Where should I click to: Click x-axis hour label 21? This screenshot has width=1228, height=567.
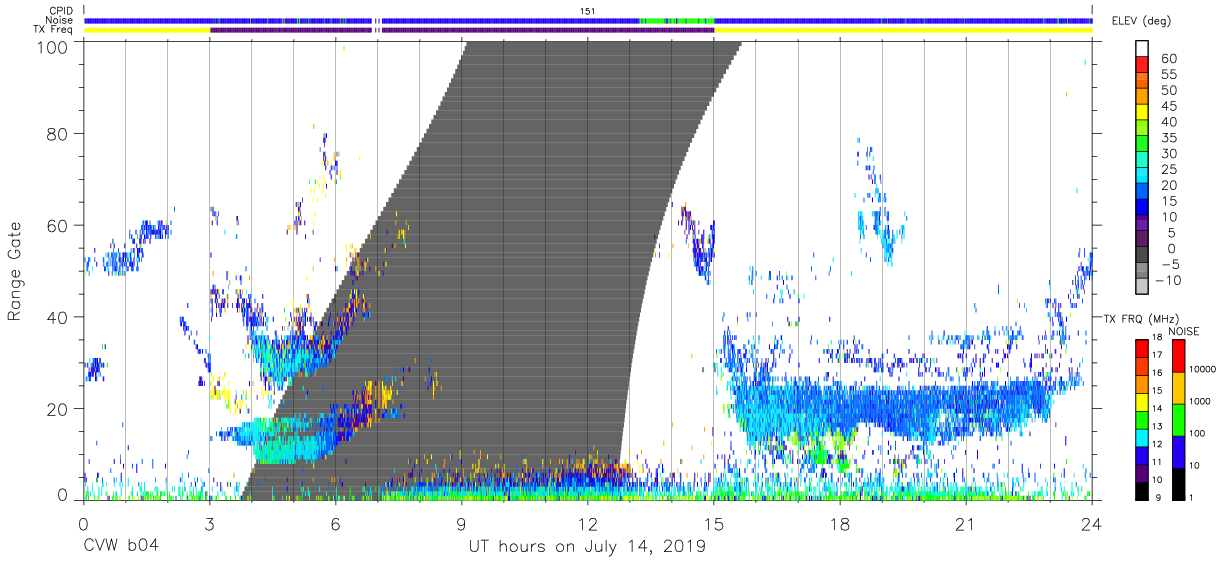point(965,524)
